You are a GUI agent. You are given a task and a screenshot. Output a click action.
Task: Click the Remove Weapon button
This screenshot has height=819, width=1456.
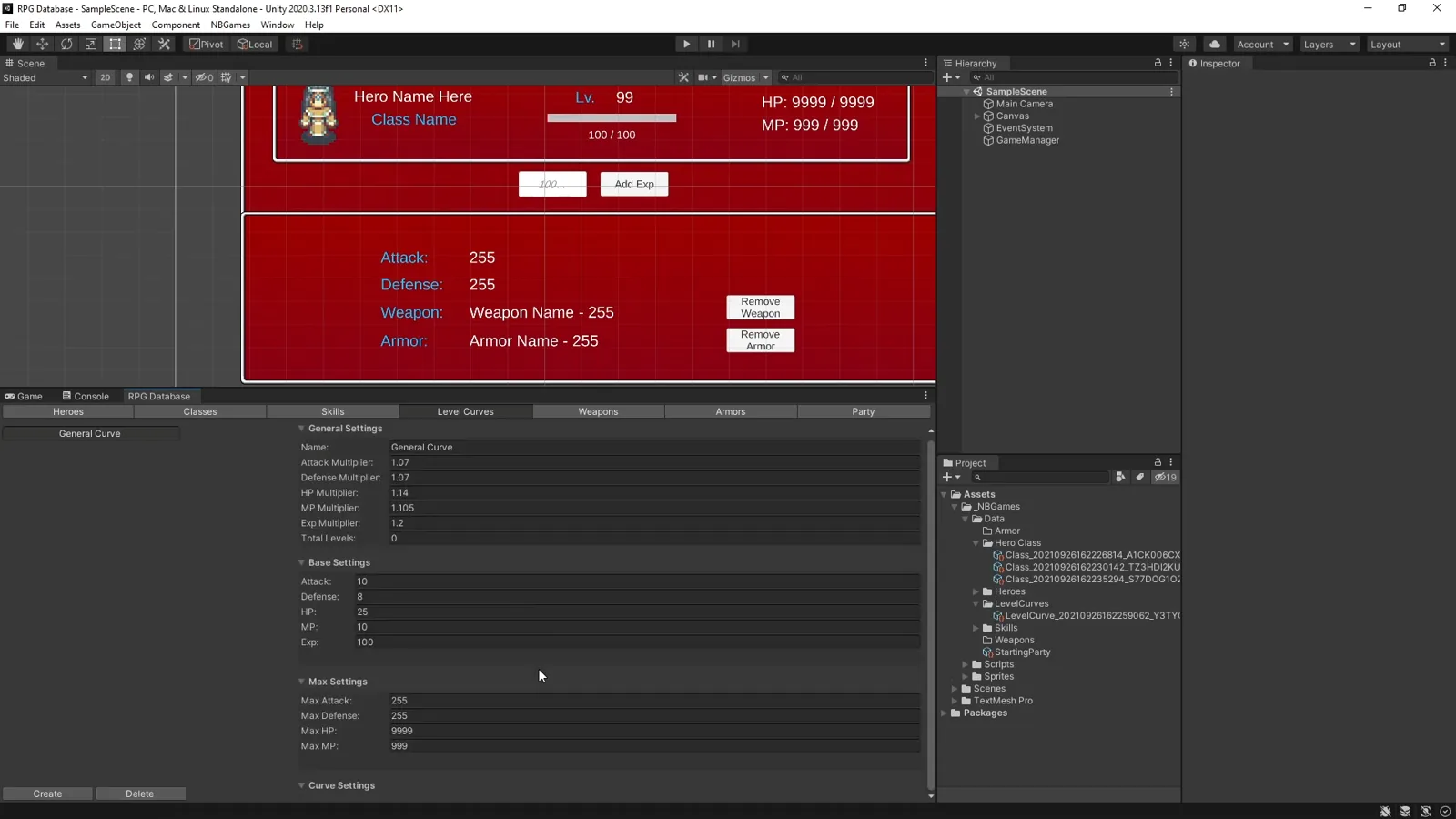(x=761, y=308)
